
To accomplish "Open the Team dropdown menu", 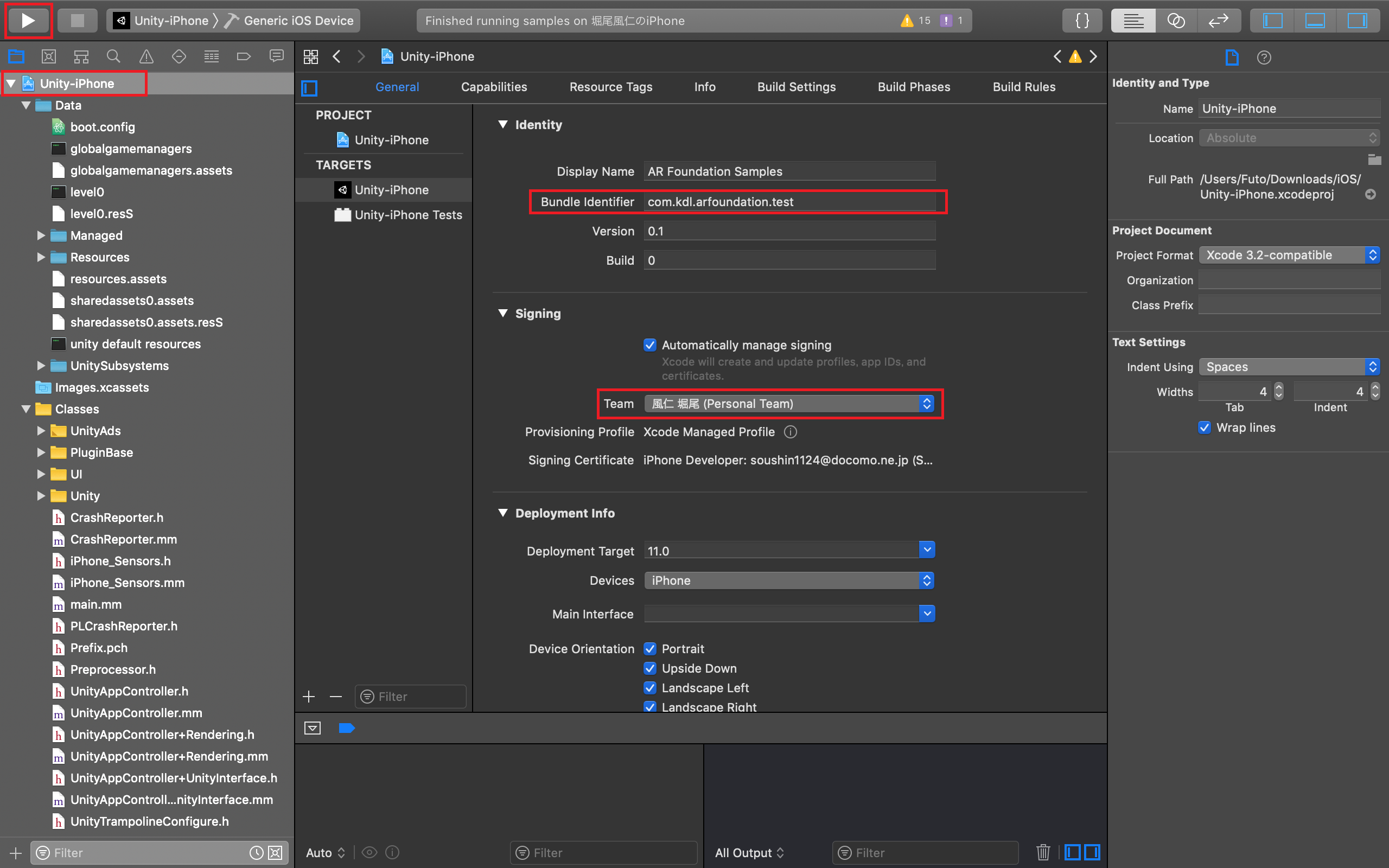I will coord(788,404).
